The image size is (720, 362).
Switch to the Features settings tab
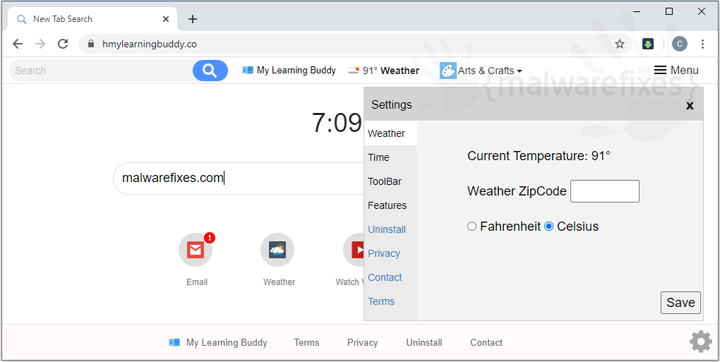pyautogui.click(x=390, y=205)
